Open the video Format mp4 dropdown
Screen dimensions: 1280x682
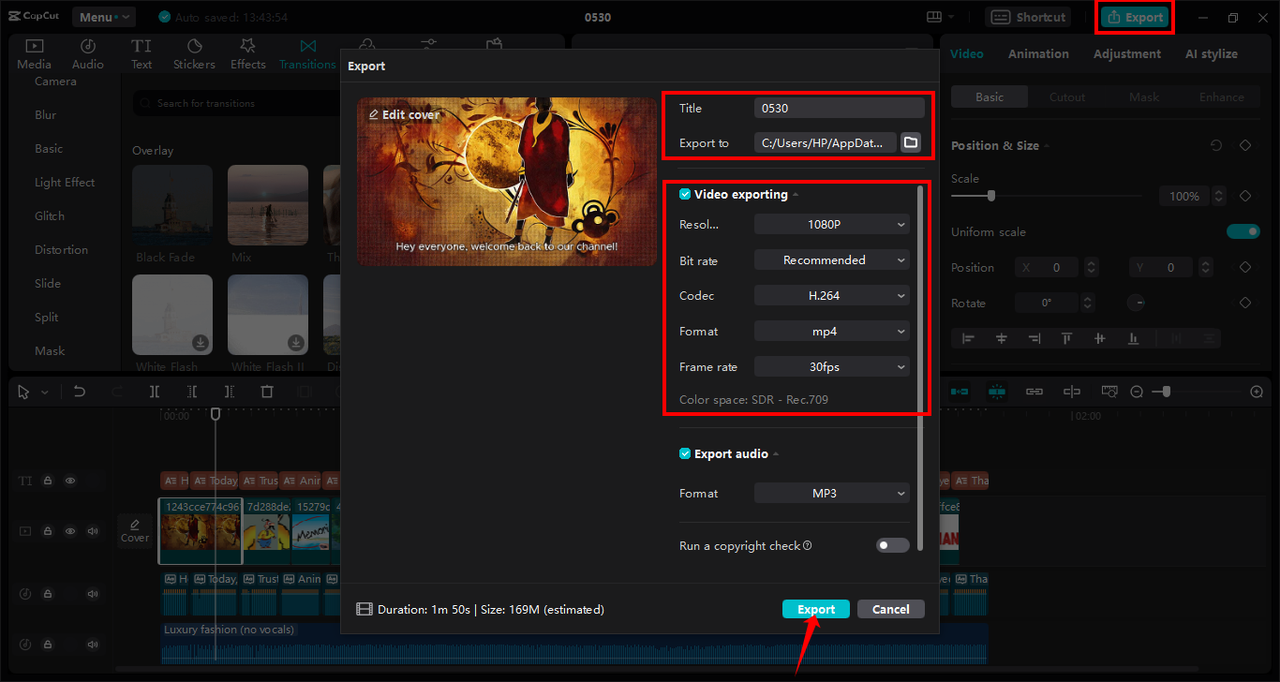click(x=832, y=331)
